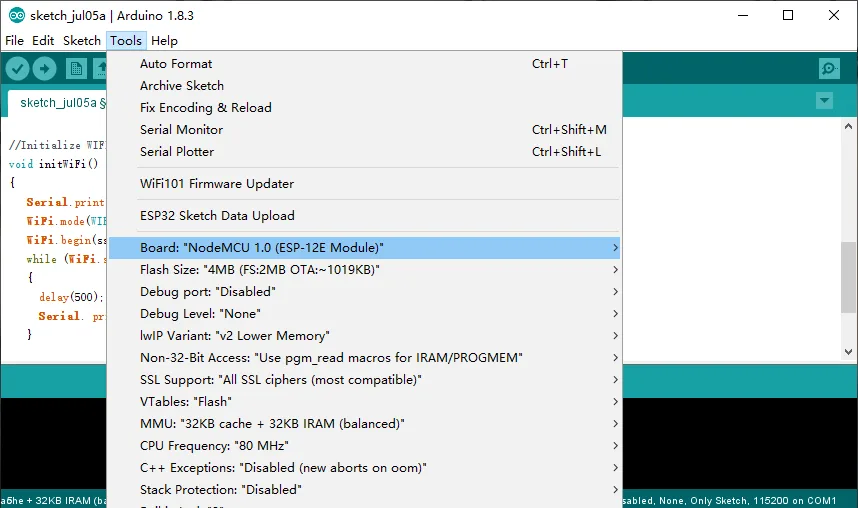Click the '//Initialize WIF' comment line

[x=56, y=145]
